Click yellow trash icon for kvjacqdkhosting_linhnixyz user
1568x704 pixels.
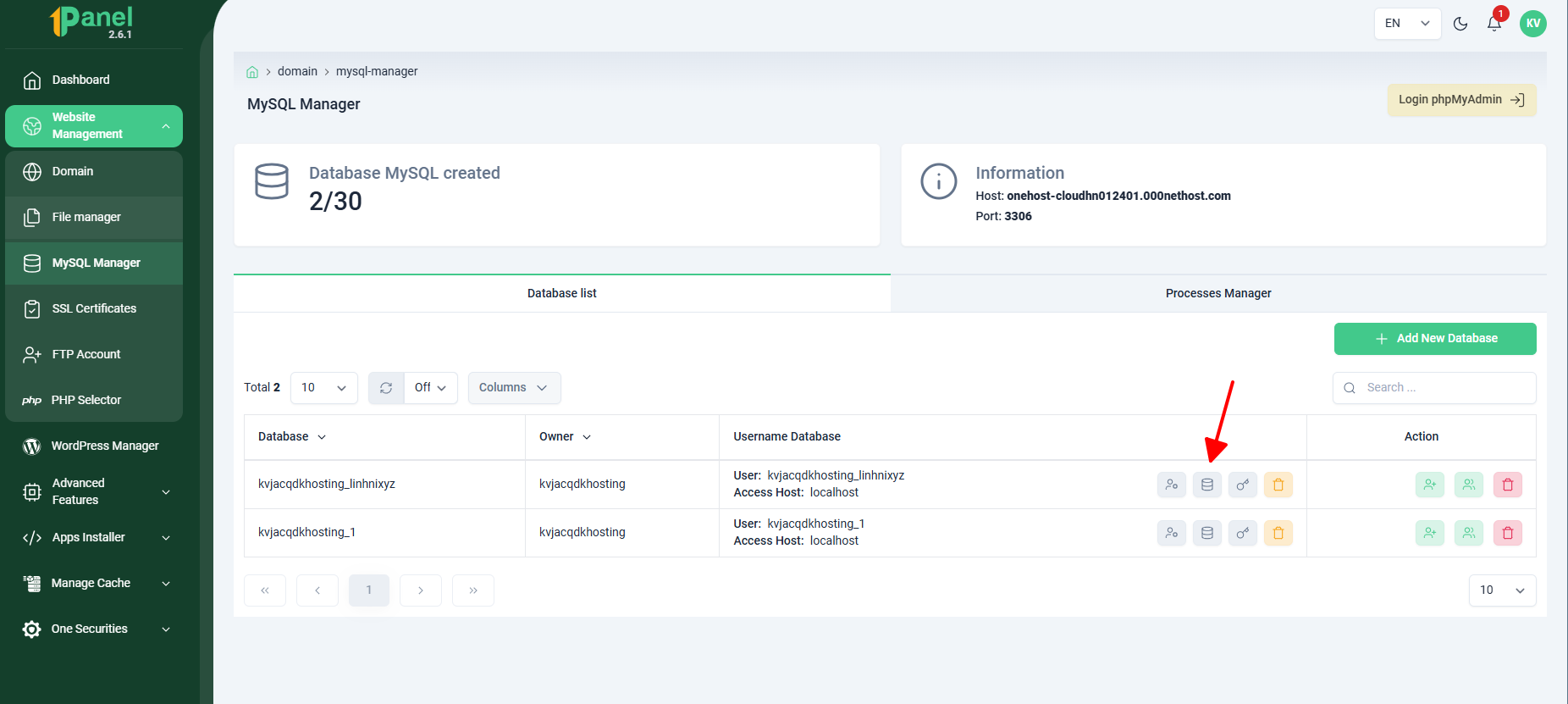(1278, 485)
